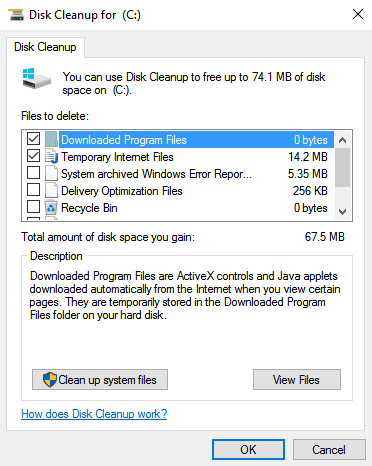Click the System archived Windows Error icon
This screenshot has width=372, height=466.
click(51, 173)
